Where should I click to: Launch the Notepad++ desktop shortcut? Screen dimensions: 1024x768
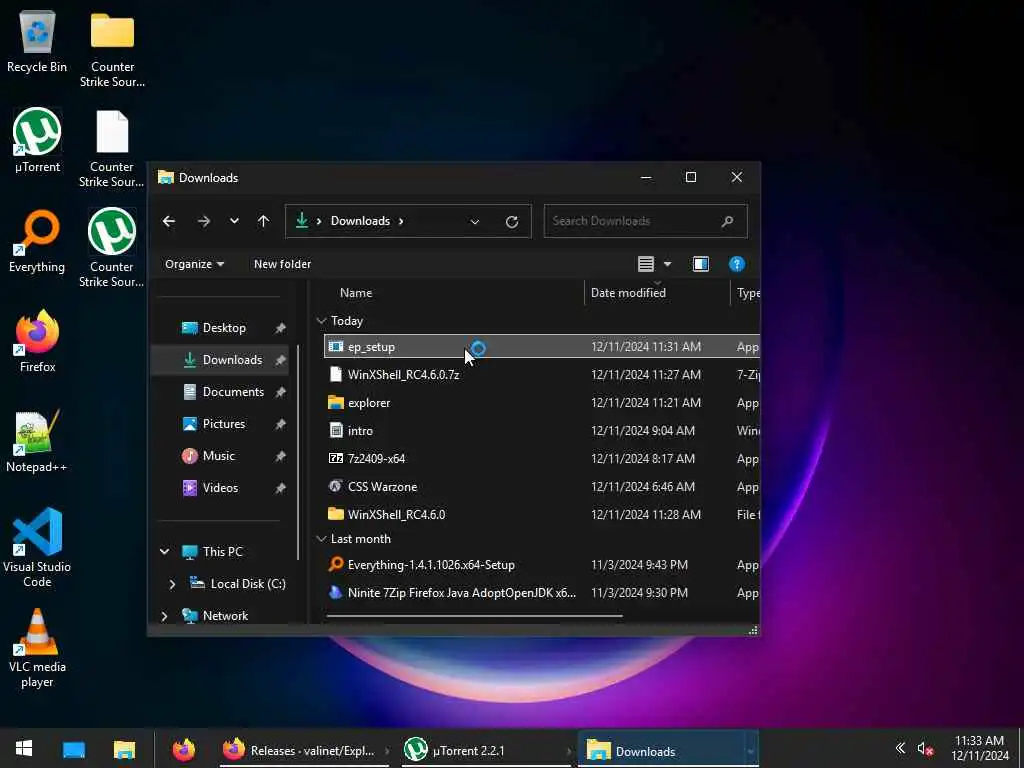[x=37, y=441]
